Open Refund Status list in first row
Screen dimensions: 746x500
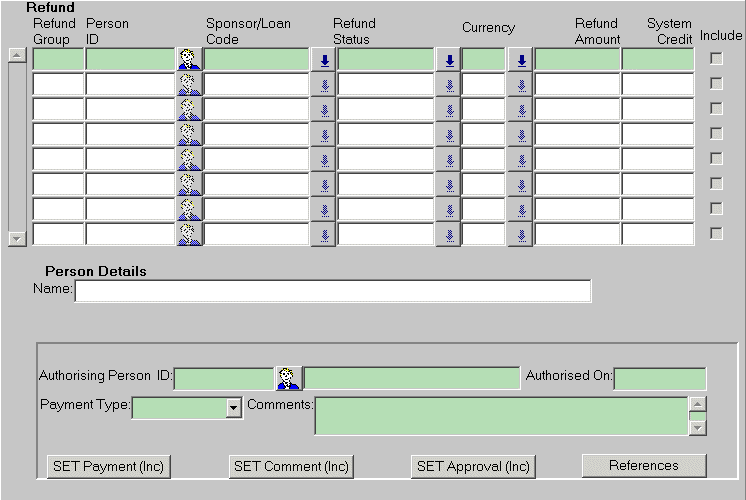(449, 60)
